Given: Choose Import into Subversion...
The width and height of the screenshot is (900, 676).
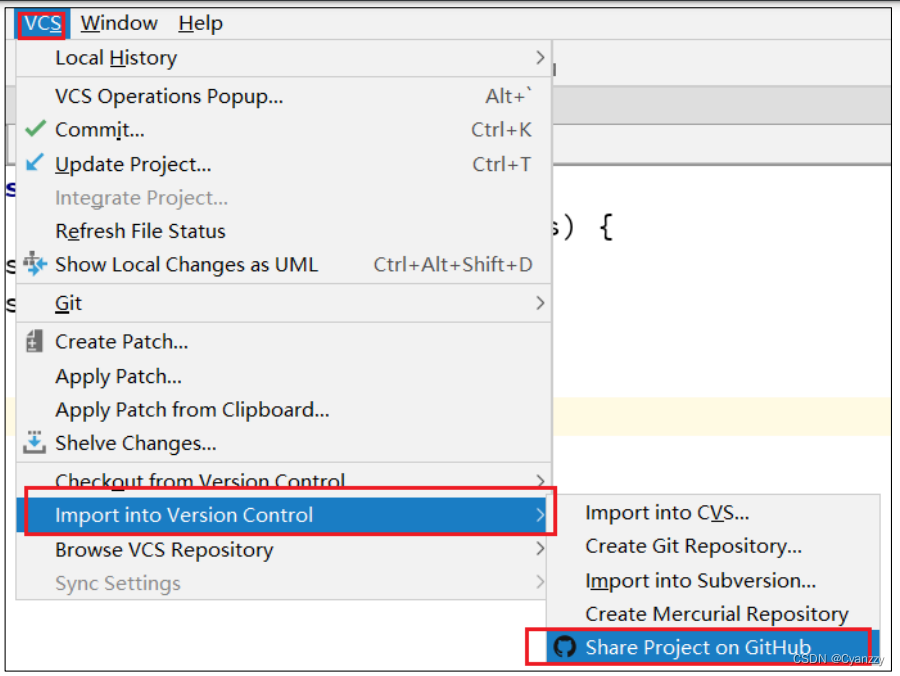Looking at the screenshot, I should [713, 580].
